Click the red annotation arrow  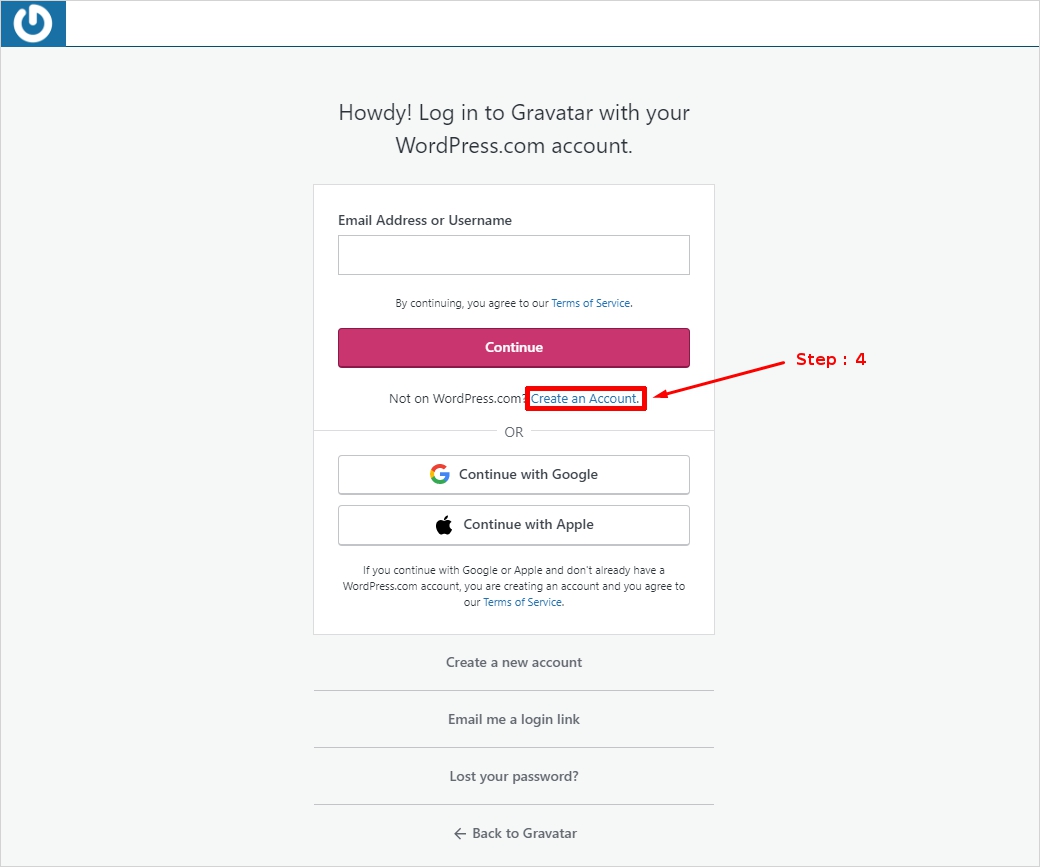(x=719, y=378)
